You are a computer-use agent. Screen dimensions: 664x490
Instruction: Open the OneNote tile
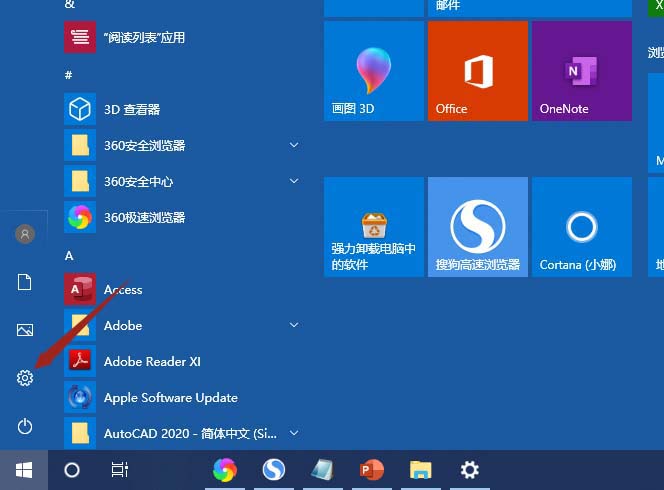[582, 71]
